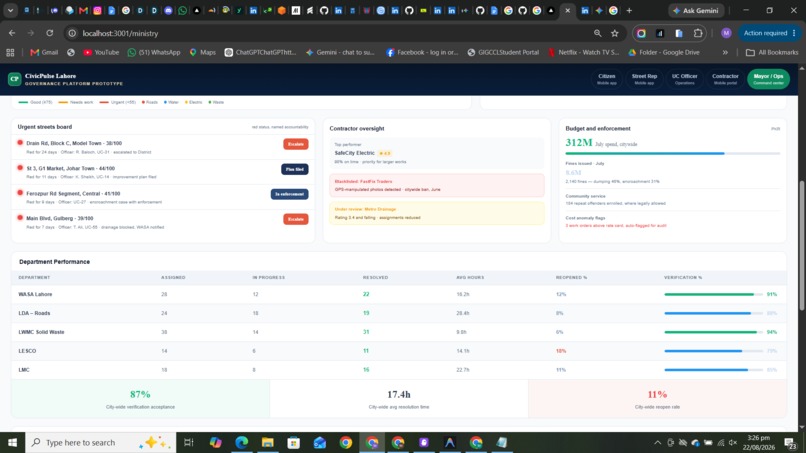Image resolution: width=806 pixels, height=453 pixels.
Task: Select the 'LMC' department row
Action: pyautogui.click(x=398, y=370)
